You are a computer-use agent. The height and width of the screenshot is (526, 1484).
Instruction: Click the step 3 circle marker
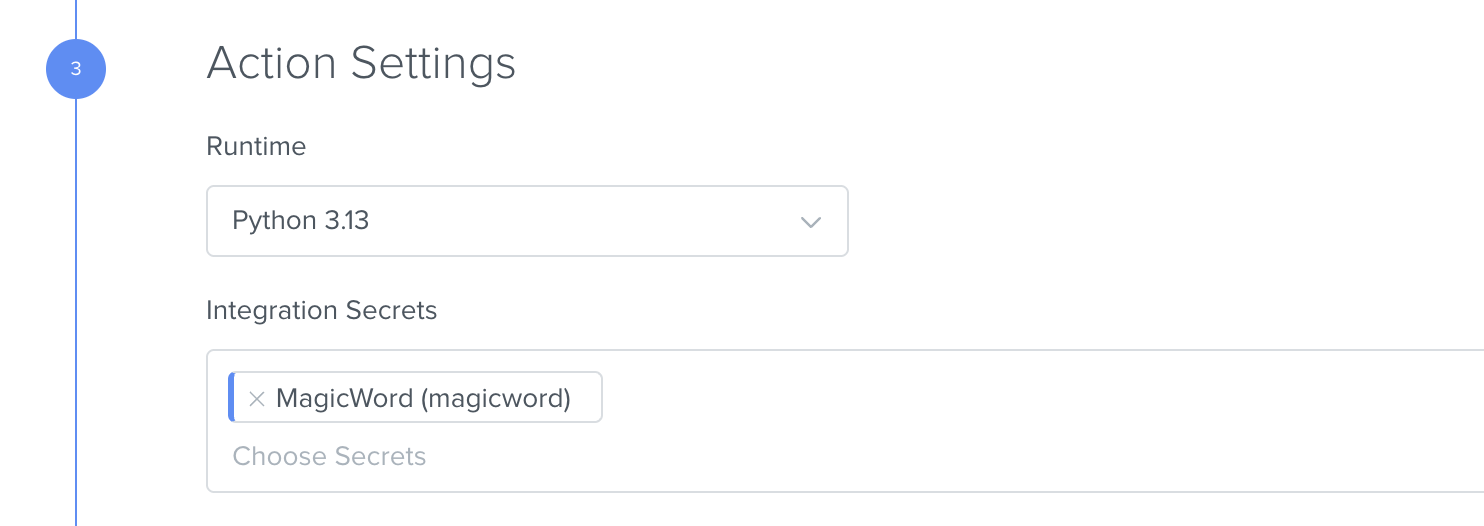click(x=76, y=69)
